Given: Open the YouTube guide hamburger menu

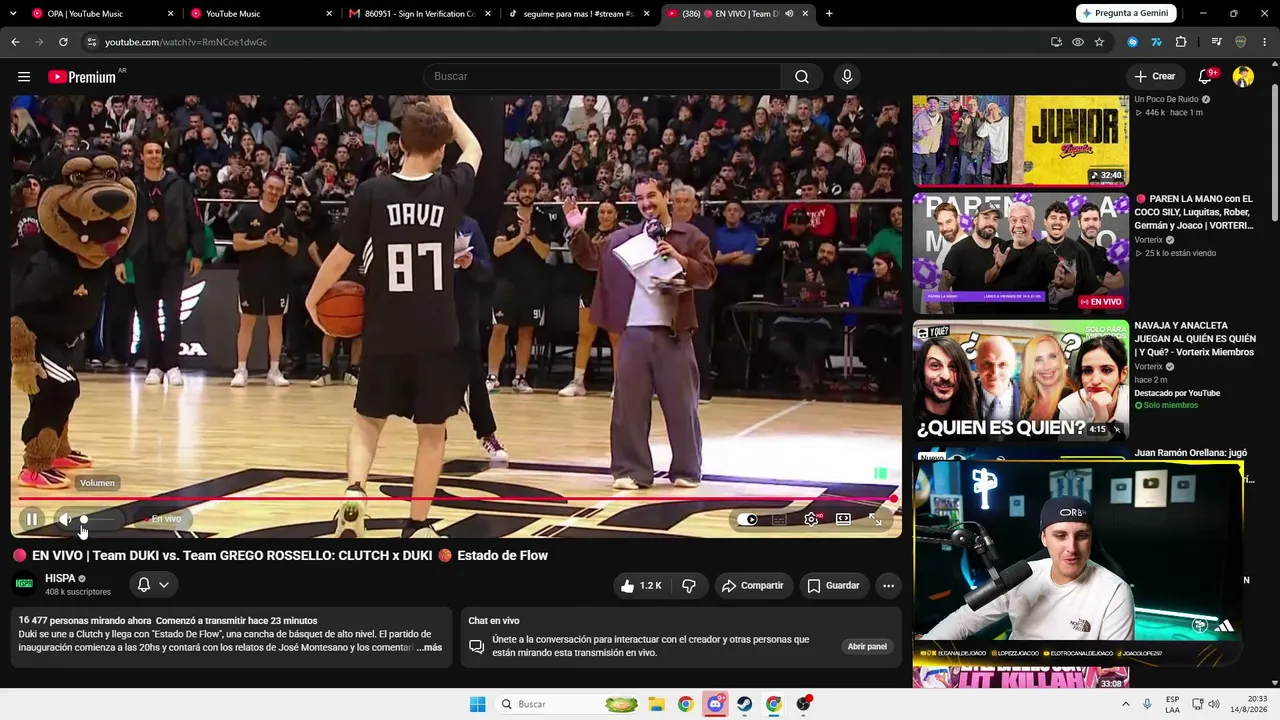Looking at the screenshot, I should (24, 77).
